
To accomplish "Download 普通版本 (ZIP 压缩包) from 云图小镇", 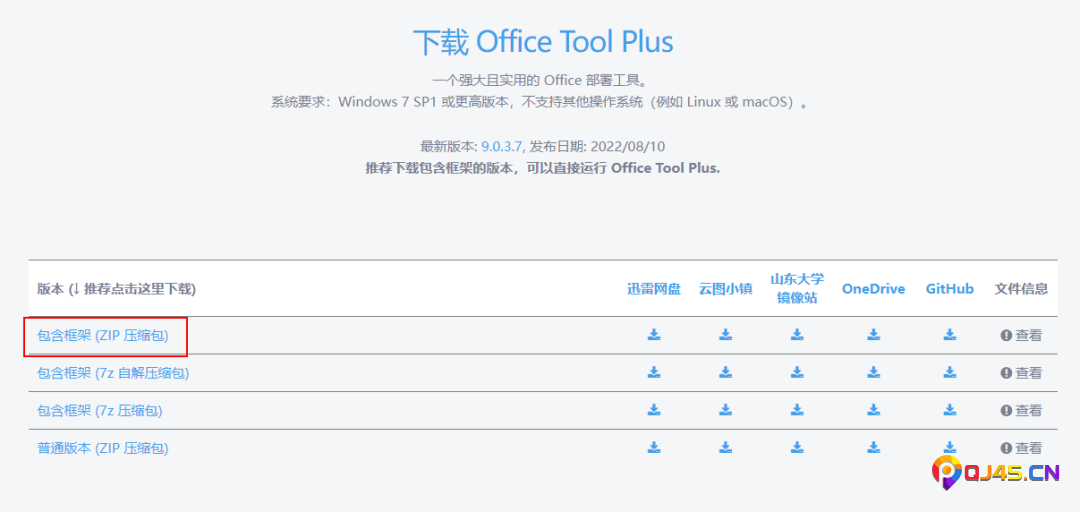I will (x=725, y=447).
